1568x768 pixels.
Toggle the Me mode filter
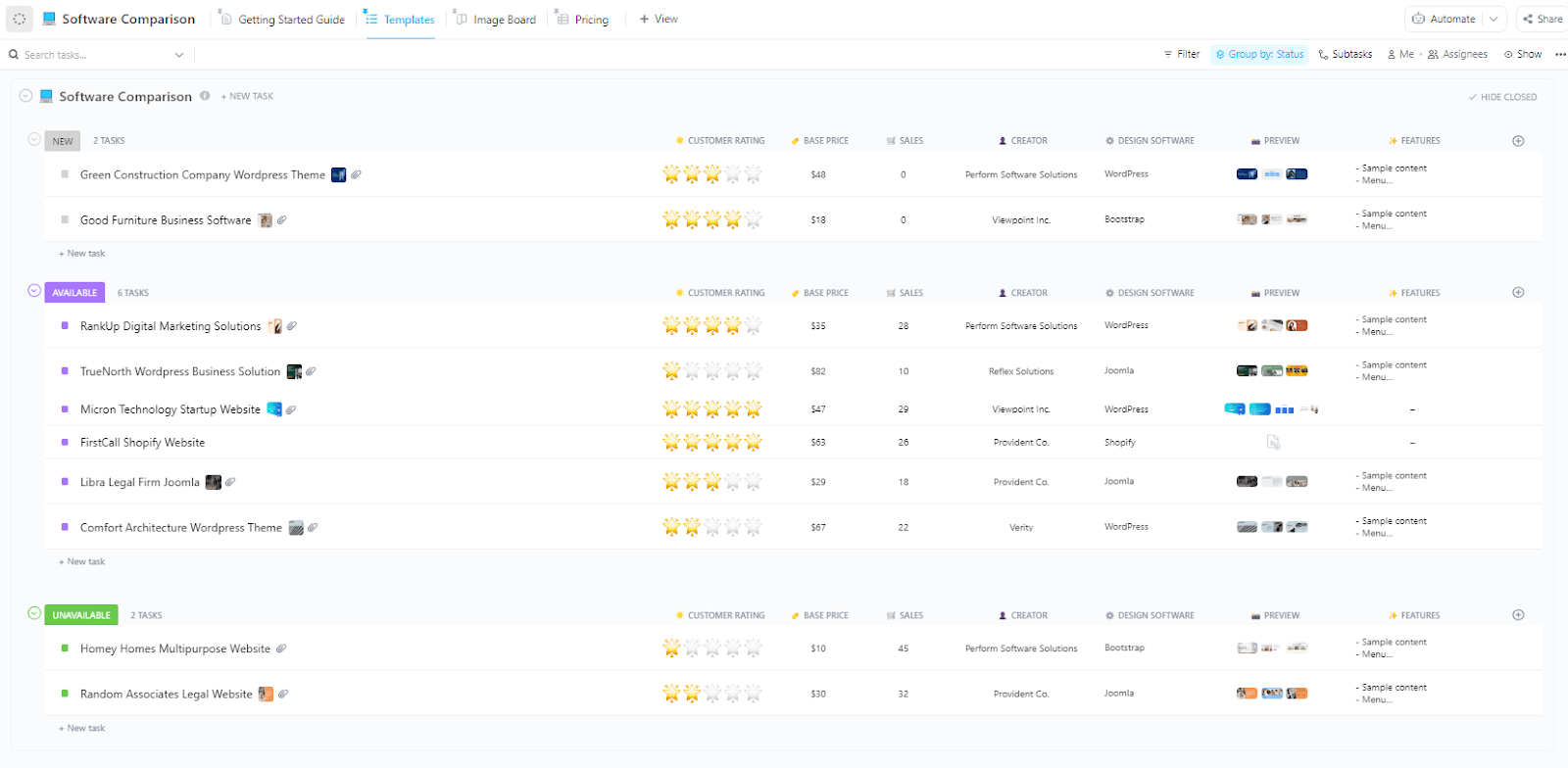pos(1399,55)
